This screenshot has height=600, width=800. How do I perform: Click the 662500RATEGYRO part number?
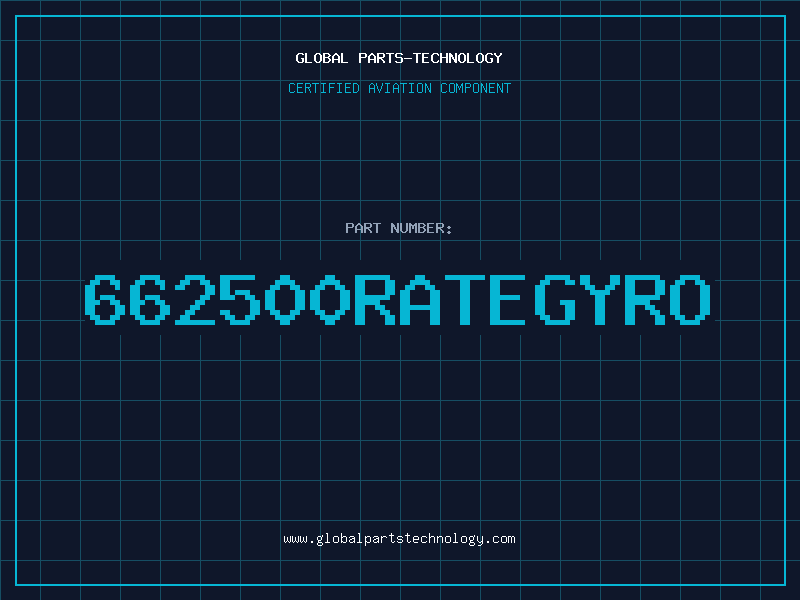(397, 299)
